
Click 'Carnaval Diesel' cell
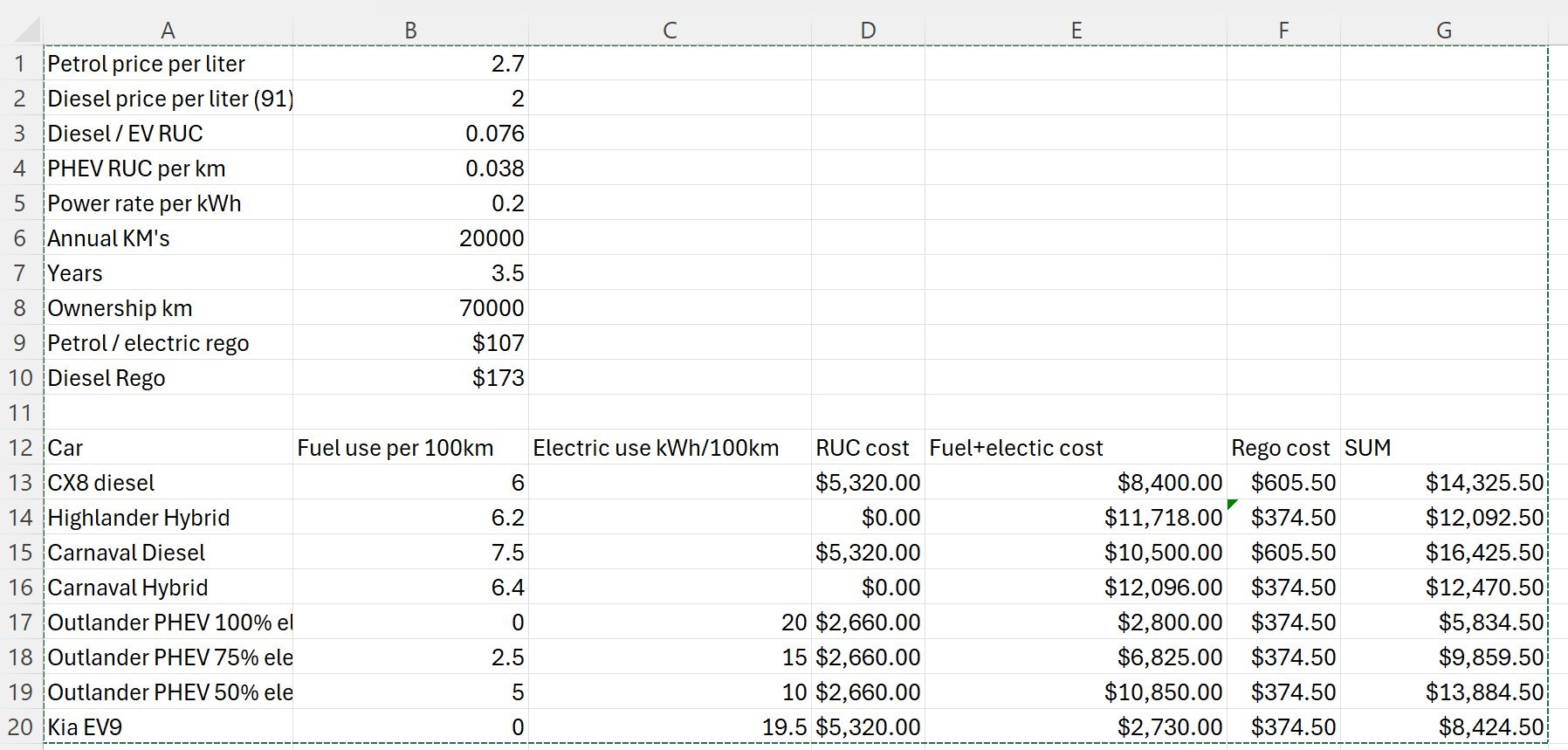pos(168,553)
